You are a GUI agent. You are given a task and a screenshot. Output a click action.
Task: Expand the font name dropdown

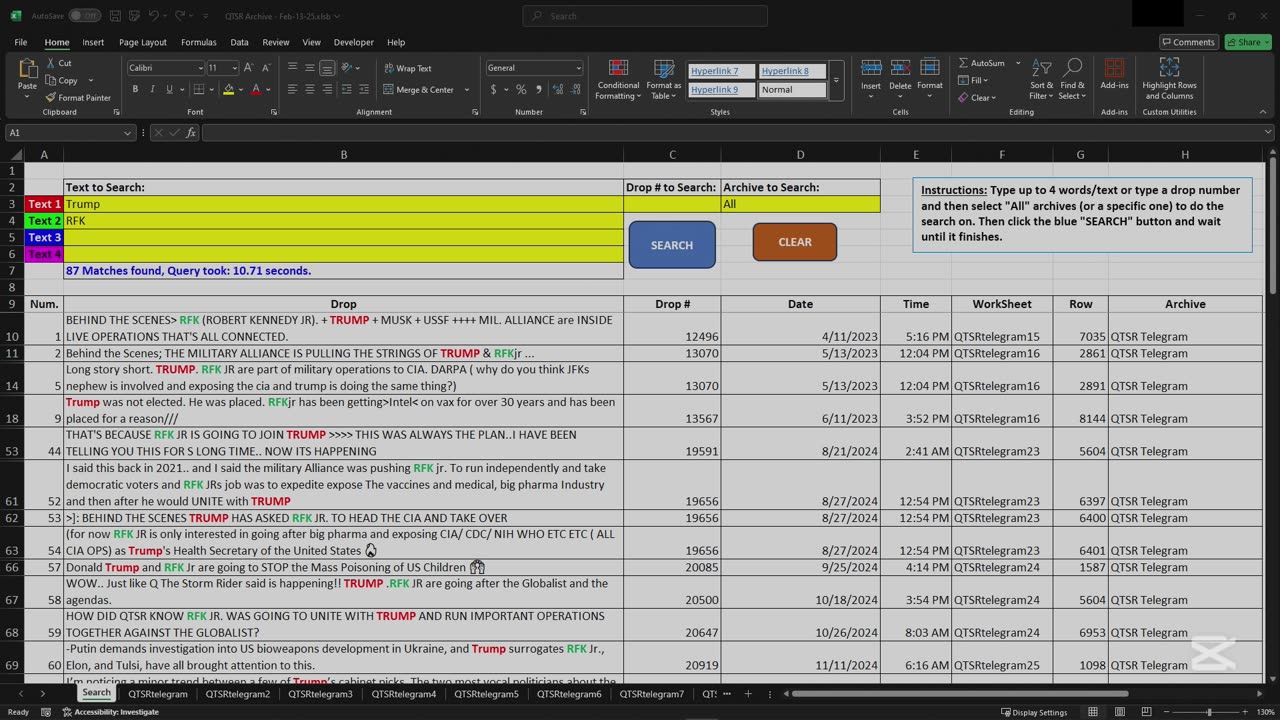(x=198, y=68)
